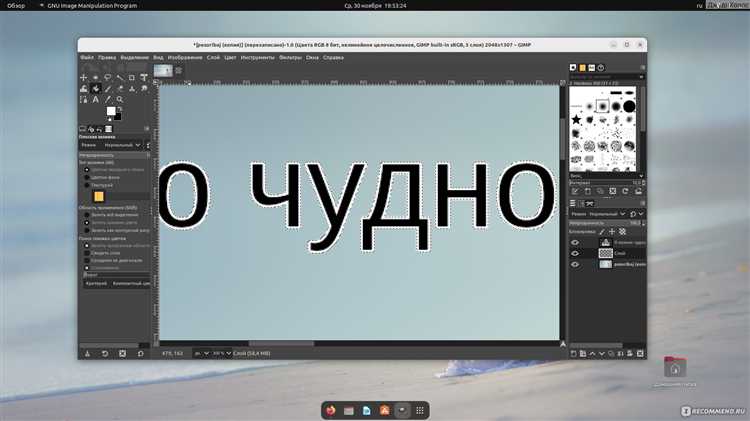
Task: Toggle the lock pixels brush icon
Action: click(602, 232)
